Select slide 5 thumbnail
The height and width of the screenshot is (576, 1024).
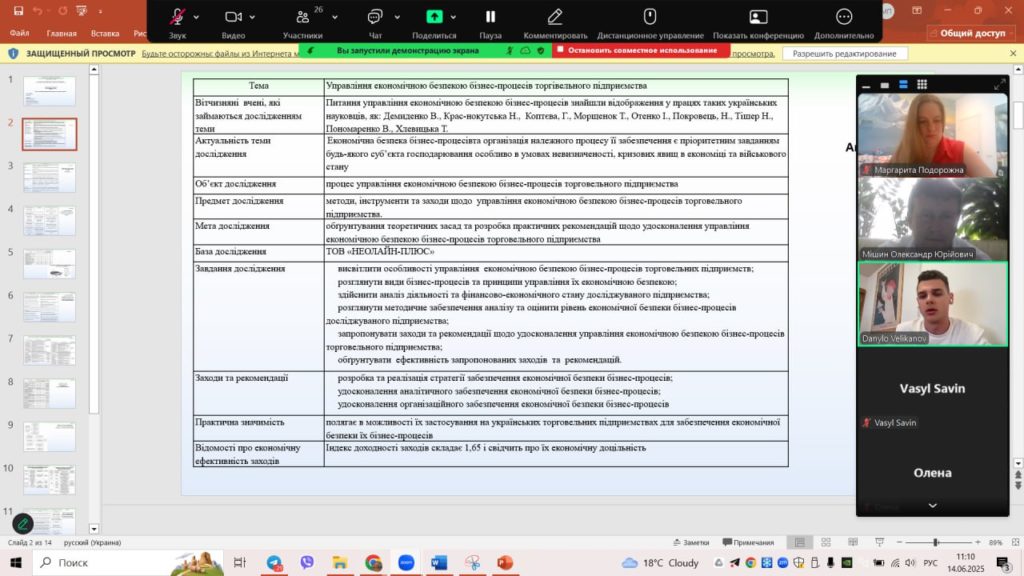[49, 263]
